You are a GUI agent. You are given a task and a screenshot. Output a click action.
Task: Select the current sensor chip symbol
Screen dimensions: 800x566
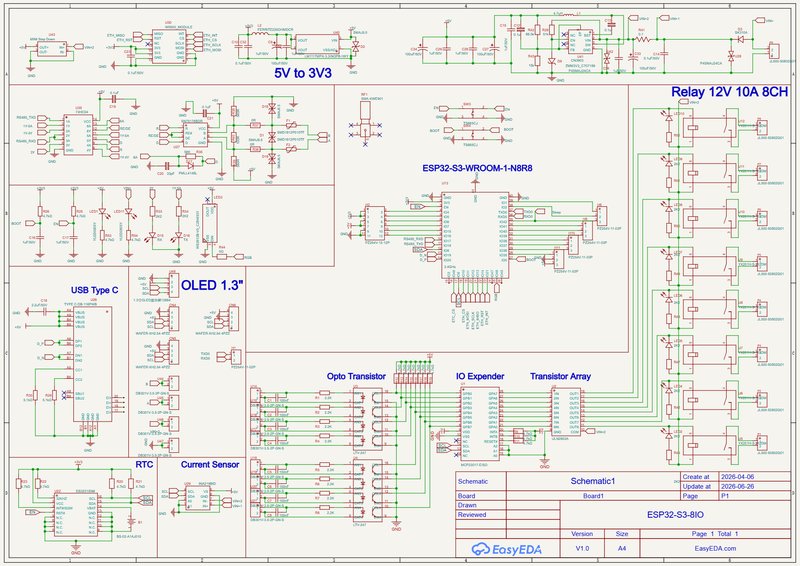[x=197, y=498]
